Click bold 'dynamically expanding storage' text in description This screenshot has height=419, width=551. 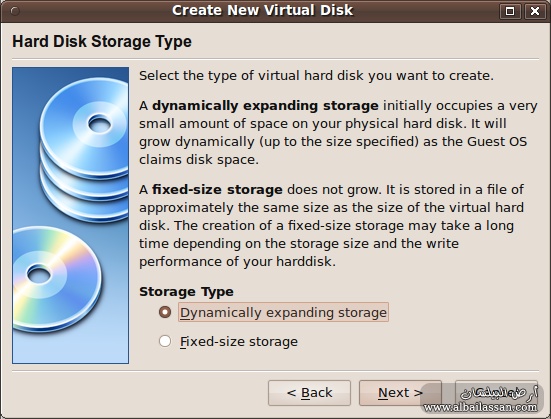[265, 106]
